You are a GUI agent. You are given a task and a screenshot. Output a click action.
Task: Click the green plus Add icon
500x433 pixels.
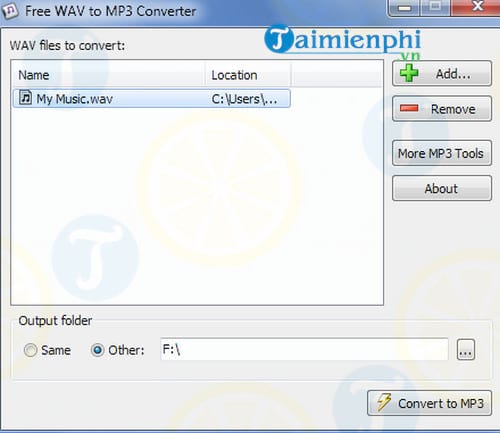pyautogui.click(x=409, y=73)
